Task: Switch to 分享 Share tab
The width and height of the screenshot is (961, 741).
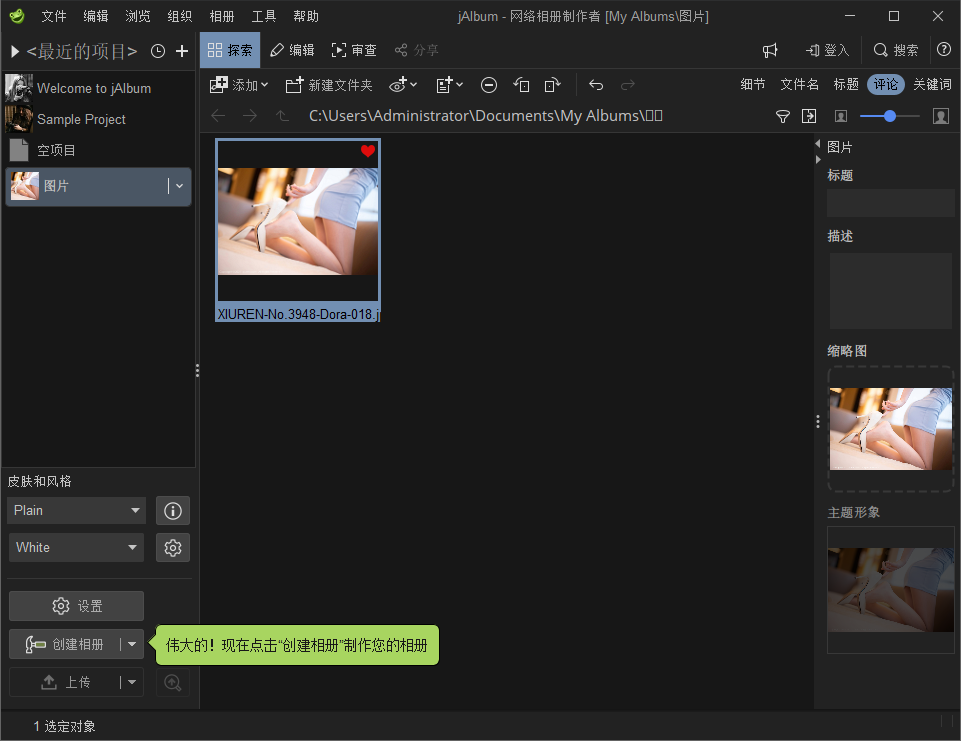Action: click(x=417, y=50)
